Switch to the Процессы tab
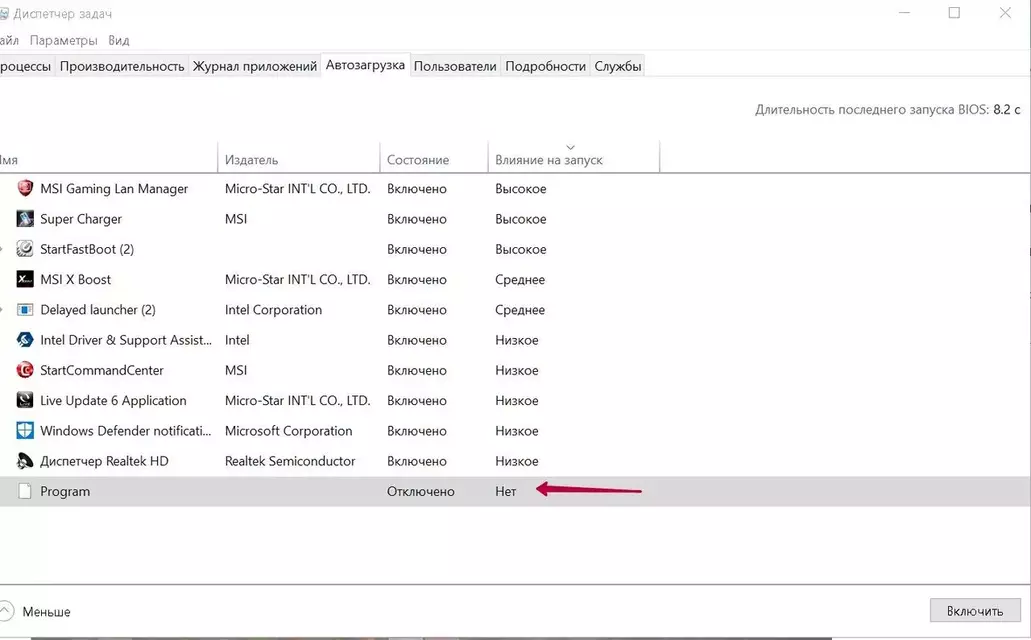 tap(26, 66)
